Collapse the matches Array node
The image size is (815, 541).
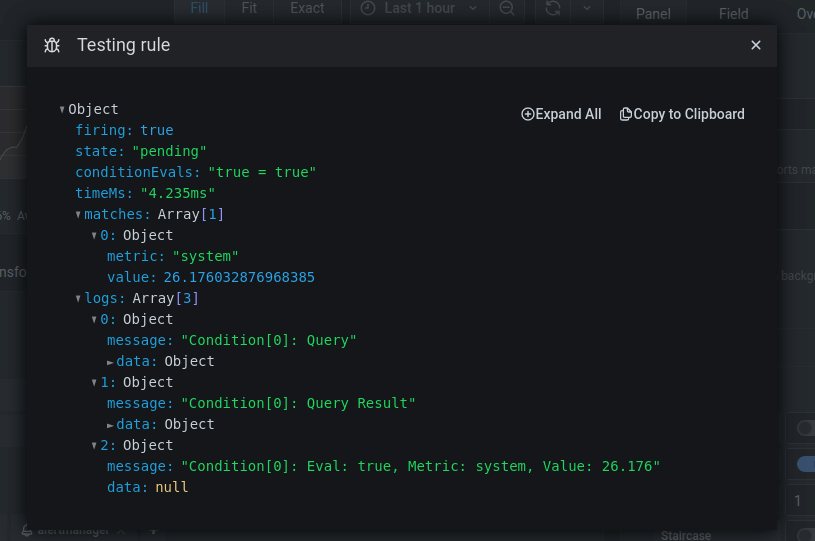[78, 215]
